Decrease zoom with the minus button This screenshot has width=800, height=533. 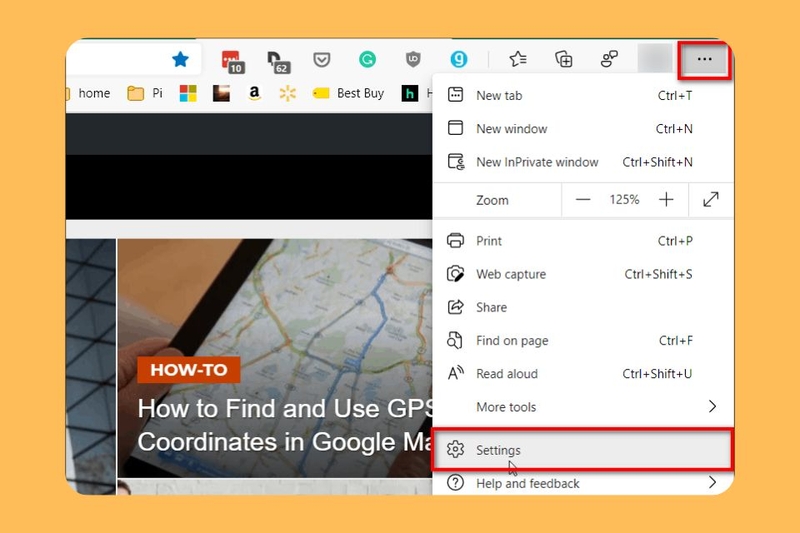(x=583, y=199)
